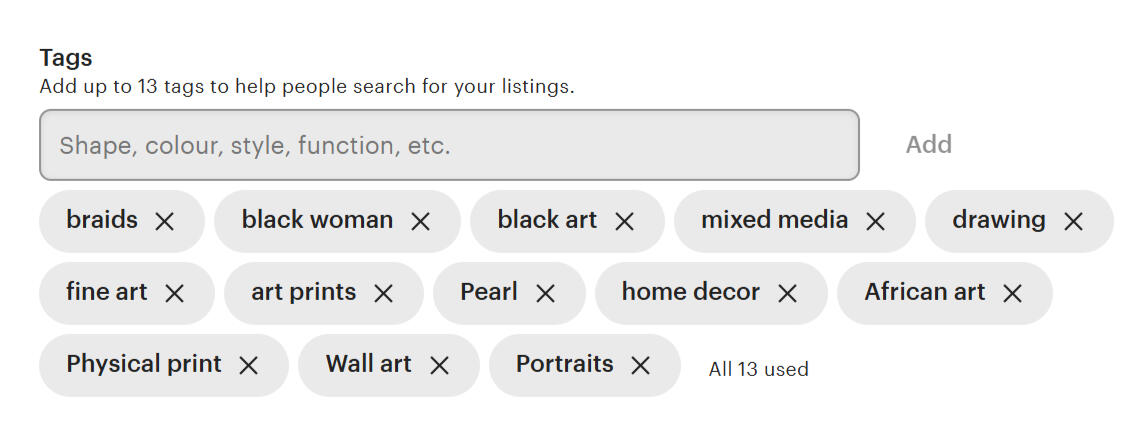Remove the 'braids' tag
Viewport: 1146px width, 448px height.
(x=165, y=221)
